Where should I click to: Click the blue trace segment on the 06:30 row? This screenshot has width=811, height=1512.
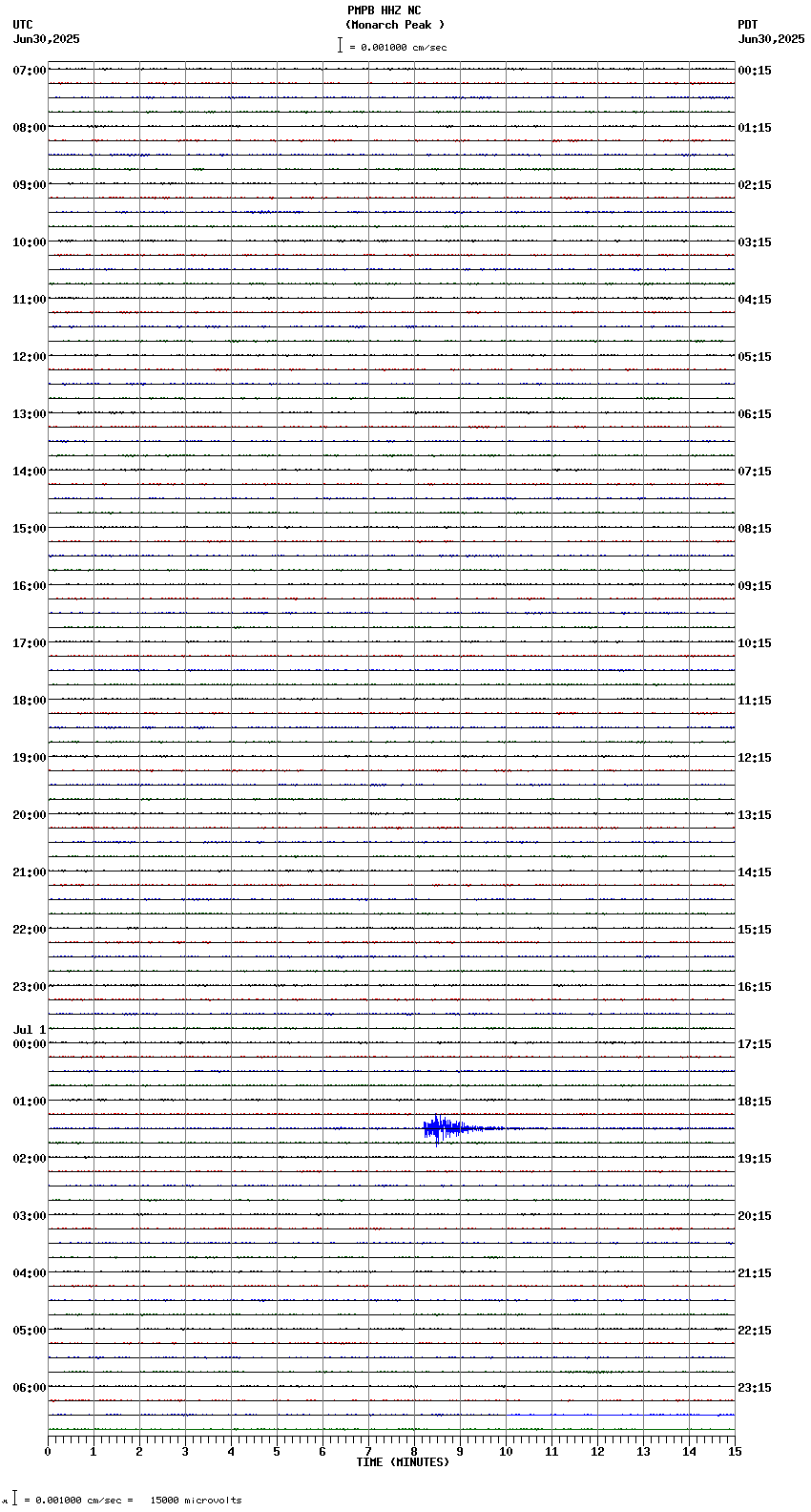[x=620, y=1415]
